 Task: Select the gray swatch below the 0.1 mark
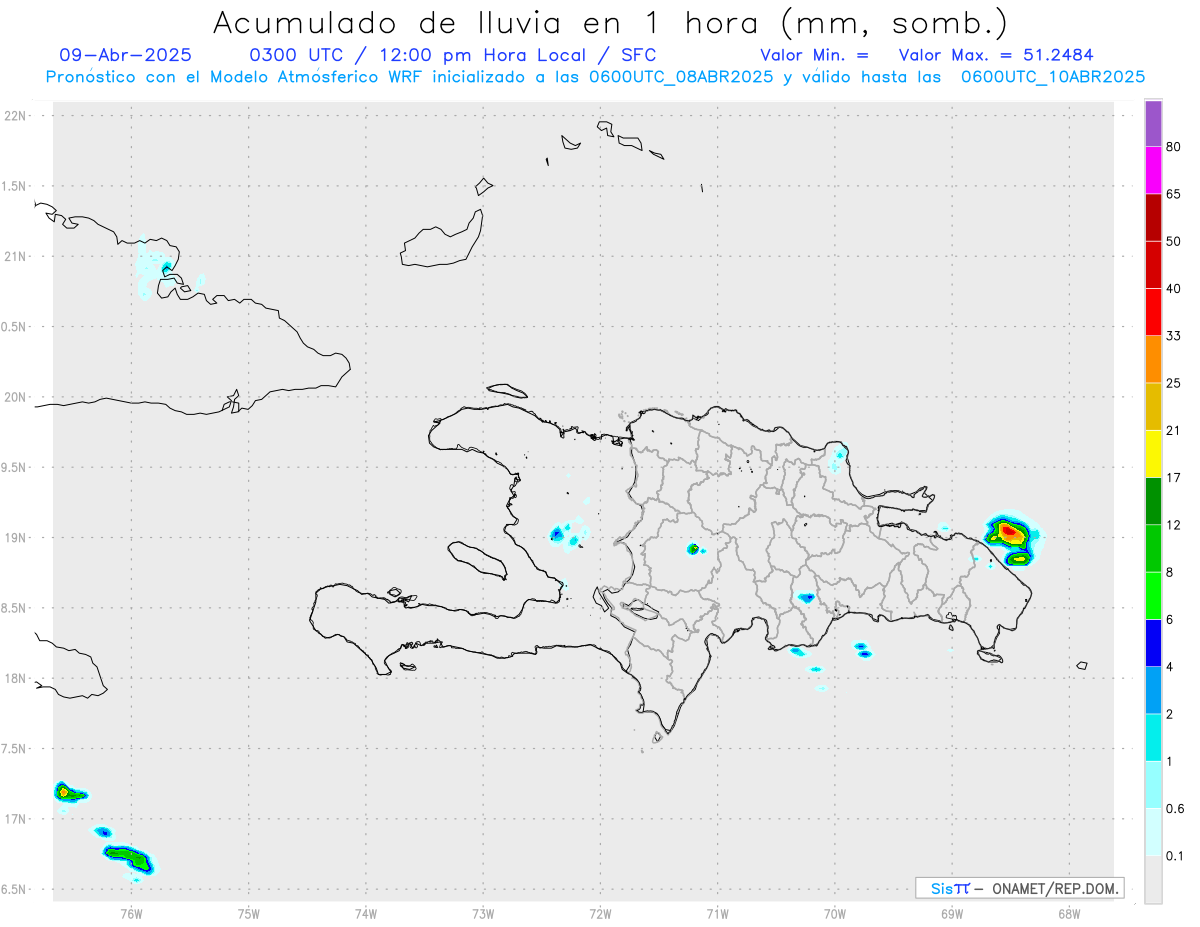[x=1153, y=878]
